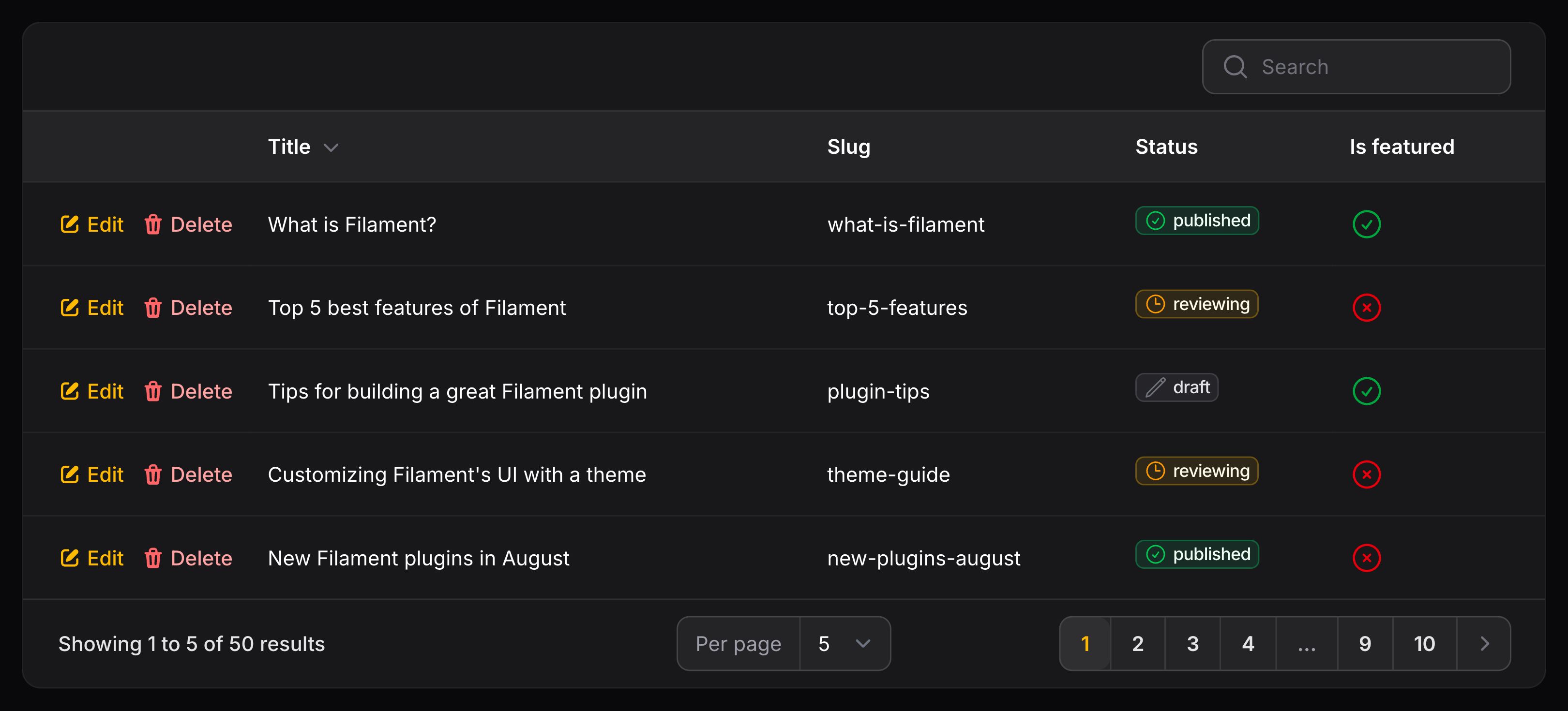Click the draft pencil icon for plugin-tips
Viewport: 1568px width, 711px height.
(1155, 387)
